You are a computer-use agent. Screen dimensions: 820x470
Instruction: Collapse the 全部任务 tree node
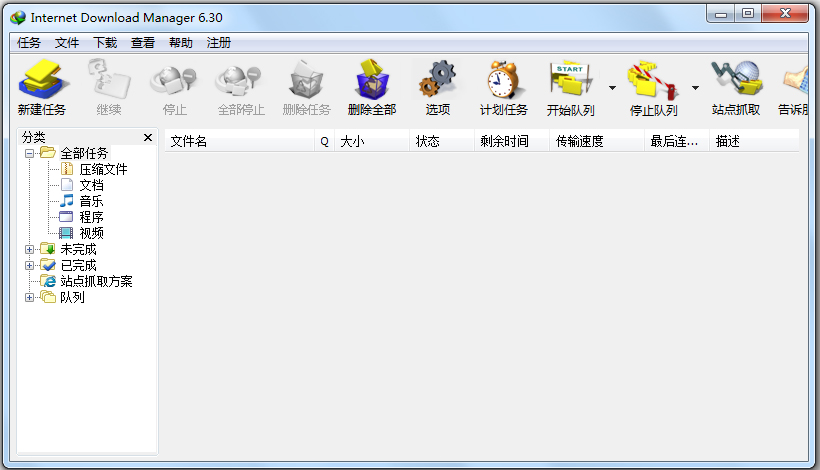(29, 153)
